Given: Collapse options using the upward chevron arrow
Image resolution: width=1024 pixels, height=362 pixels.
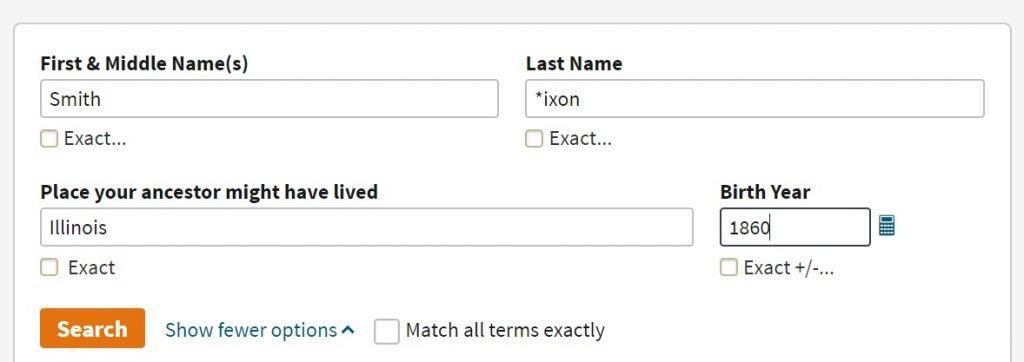Looking at the screenshot, I should tap(348, 330).
